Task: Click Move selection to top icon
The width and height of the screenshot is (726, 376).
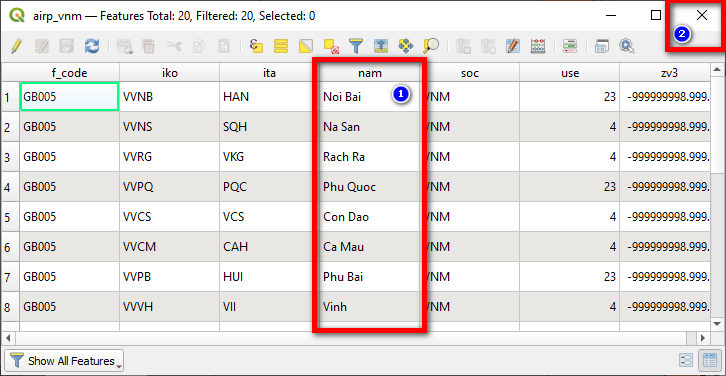Action: click(381, 46)
